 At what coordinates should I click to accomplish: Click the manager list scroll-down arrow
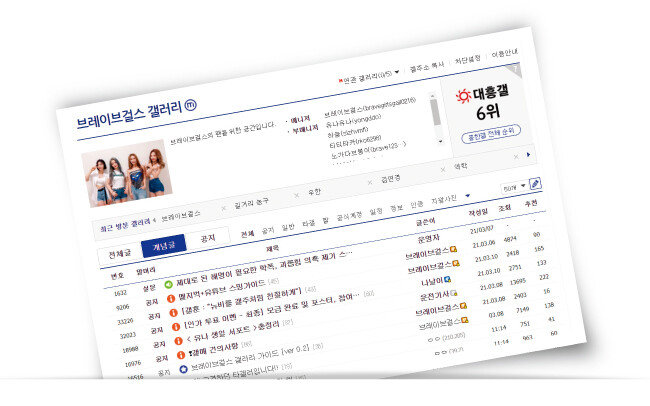pyautogui.click(x=441, y=141)
